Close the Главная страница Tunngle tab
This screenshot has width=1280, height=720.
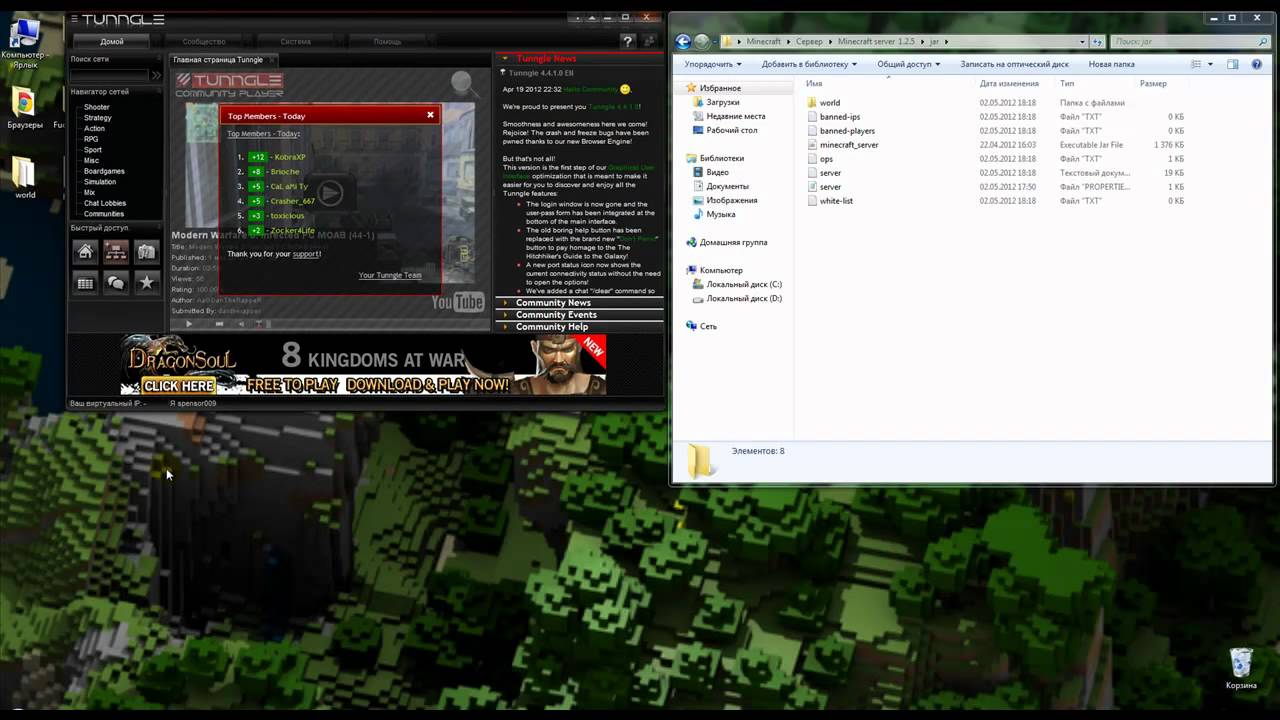point(273,60)
